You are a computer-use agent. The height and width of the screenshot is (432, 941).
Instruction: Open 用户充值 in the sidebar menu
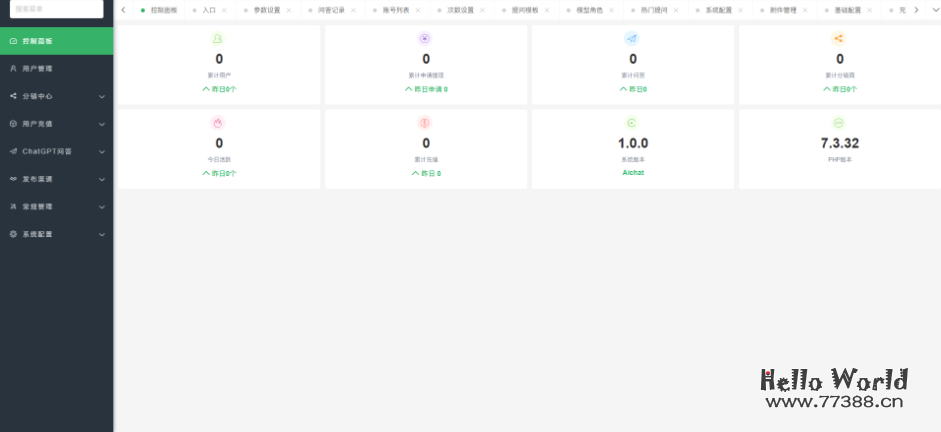56,124
